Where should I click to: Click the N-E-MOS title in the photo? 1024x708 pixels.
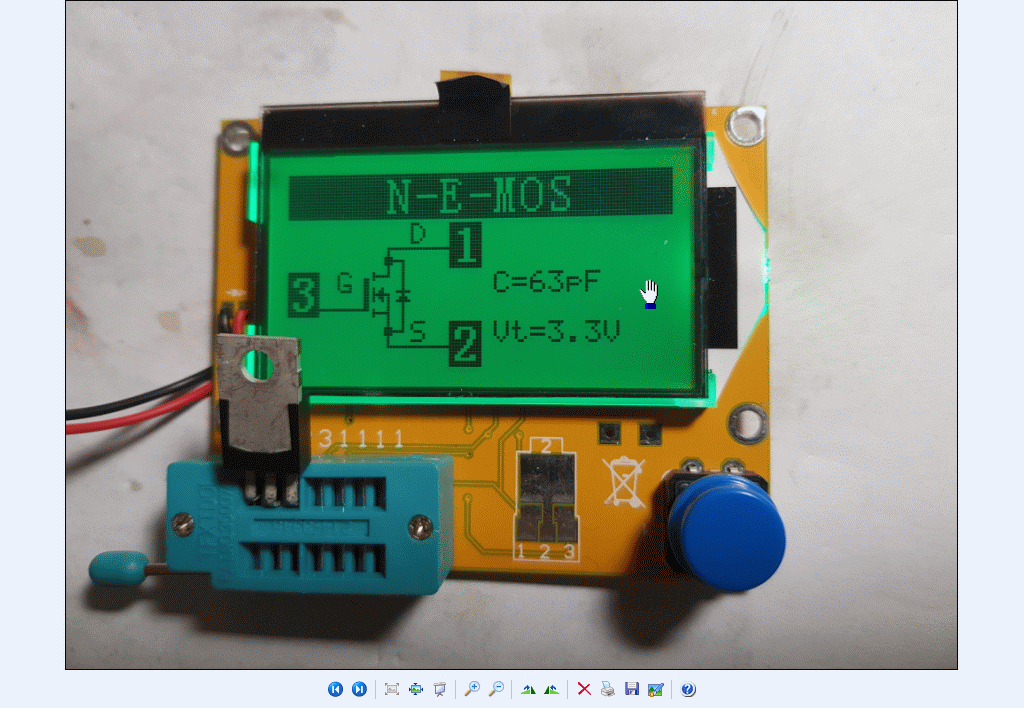[x=479, y=196]
